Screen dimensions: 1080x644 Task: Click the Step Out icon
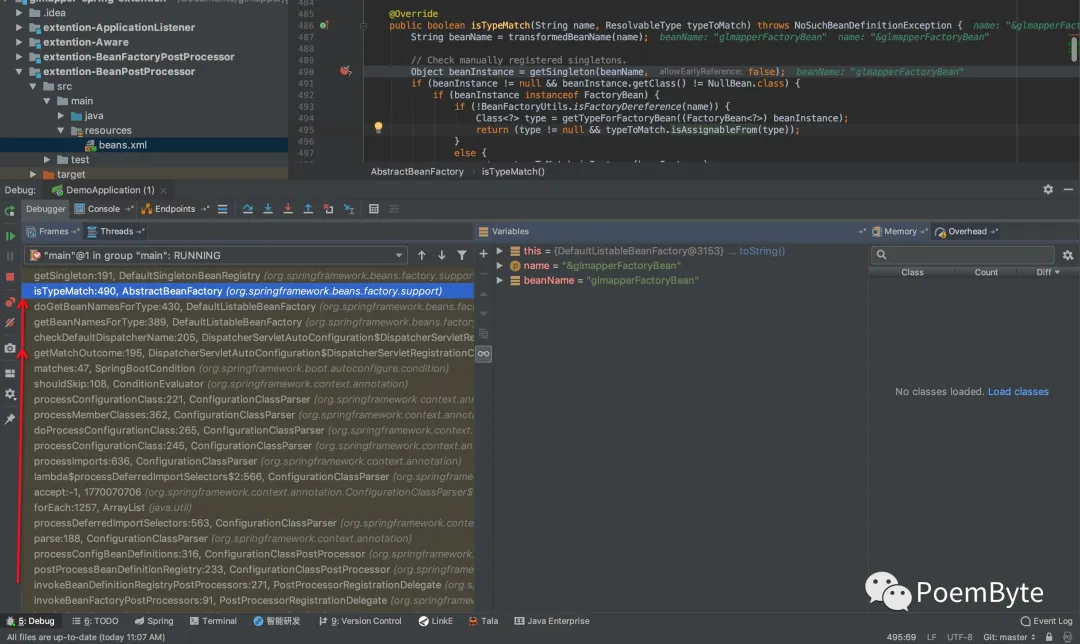pyautogui.click(x=308, y=209)
